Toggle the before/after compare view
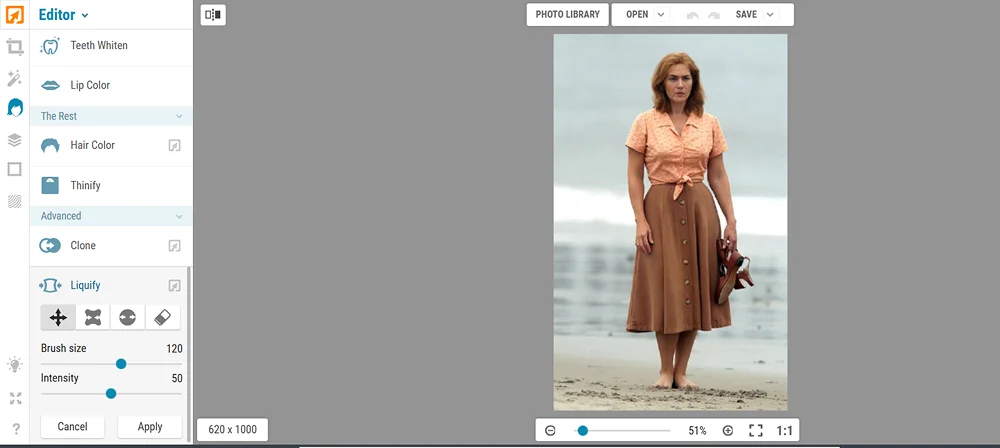 [x=213, y=15]
